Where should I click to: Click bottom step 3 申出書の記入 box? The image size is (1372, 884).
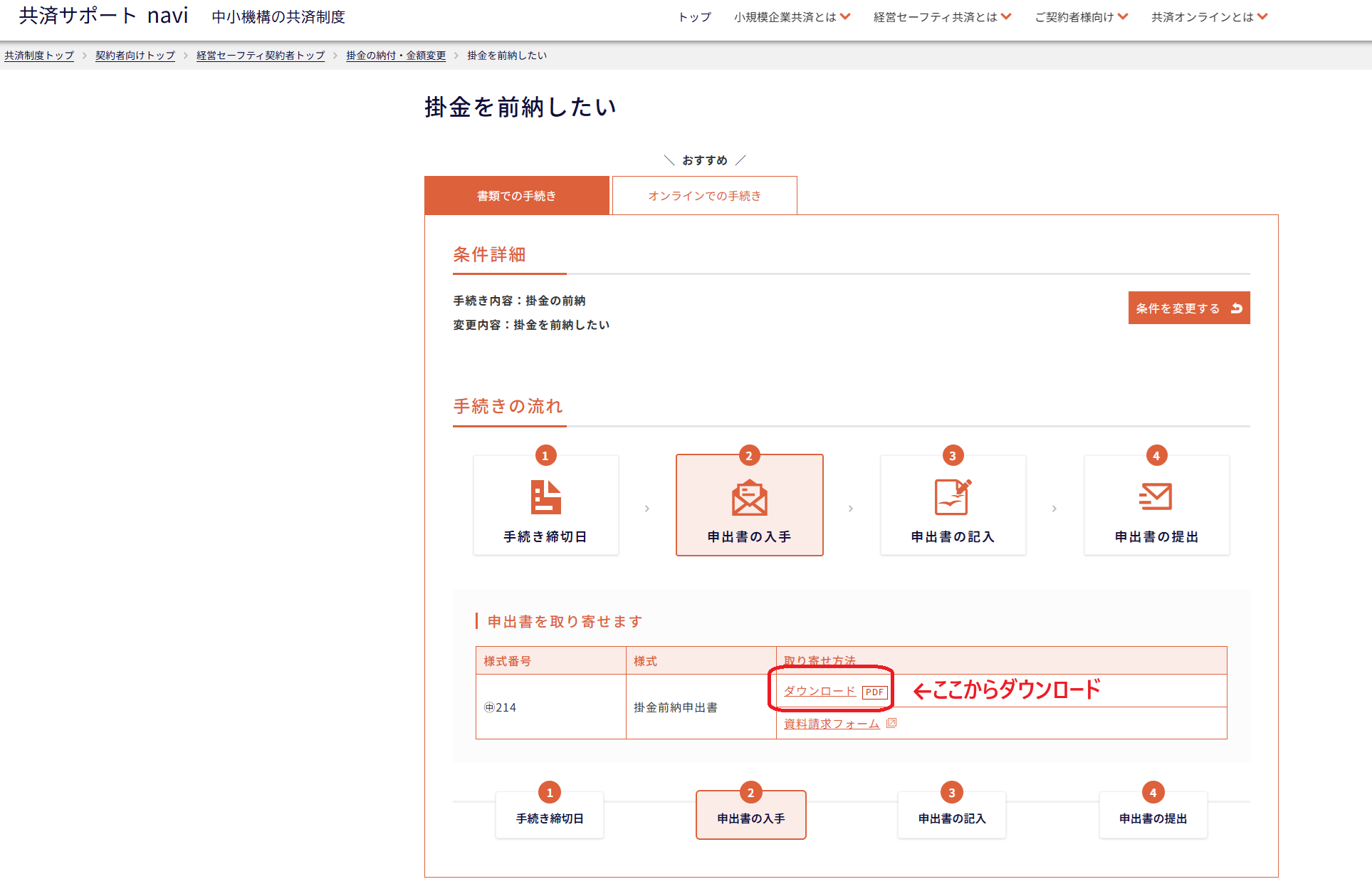coord(951,818)
